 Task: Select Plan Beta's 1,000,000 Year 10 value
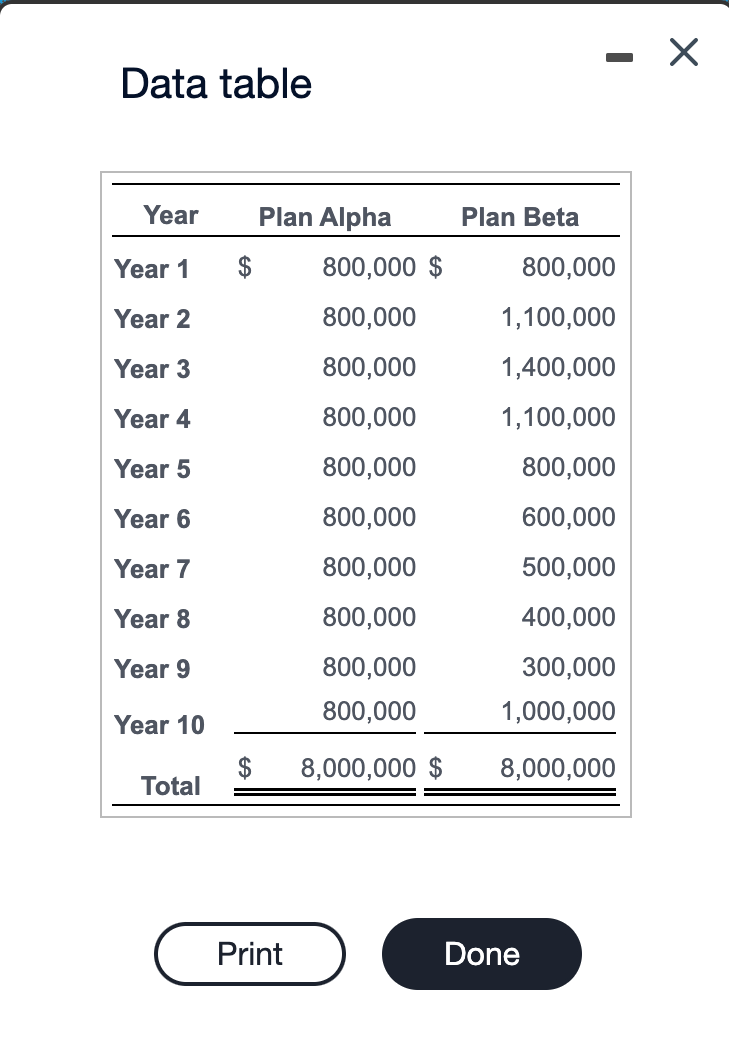559,711
